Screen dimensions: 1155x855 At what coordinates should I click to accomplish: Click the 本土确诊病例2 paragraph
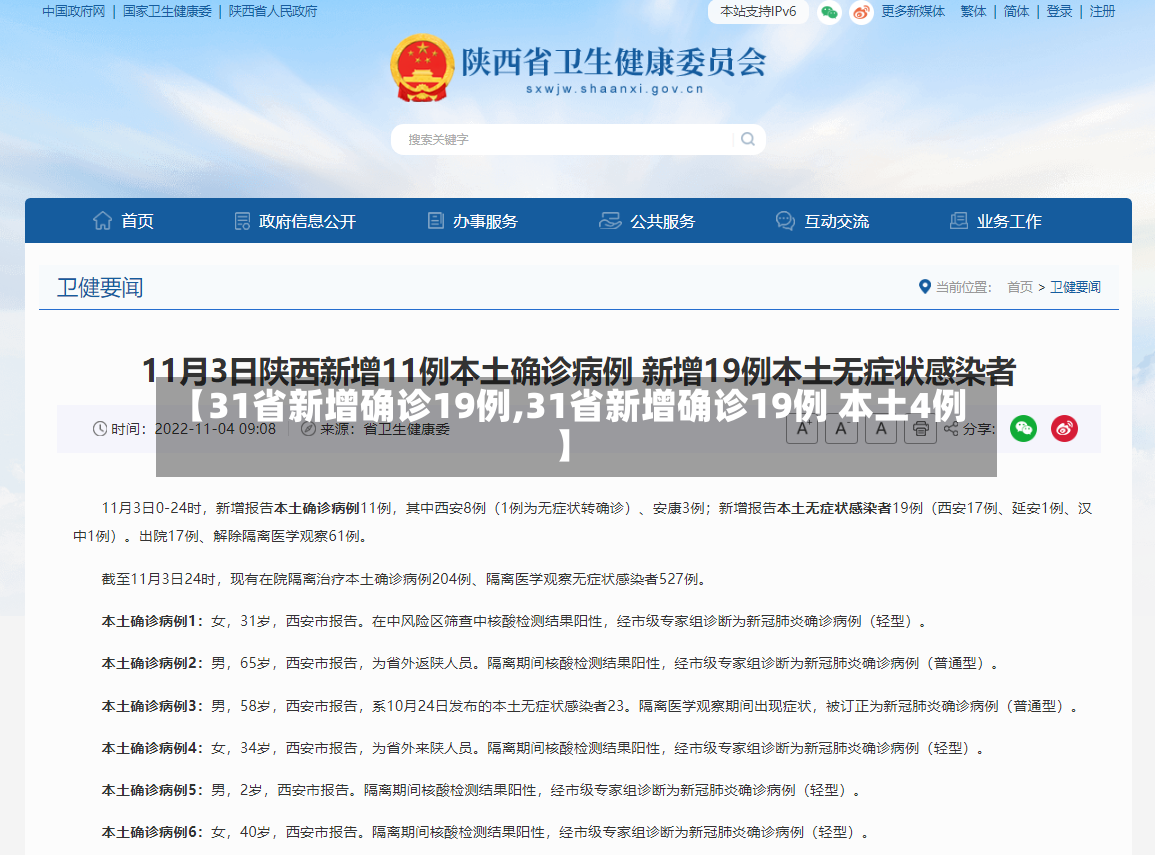552,663
